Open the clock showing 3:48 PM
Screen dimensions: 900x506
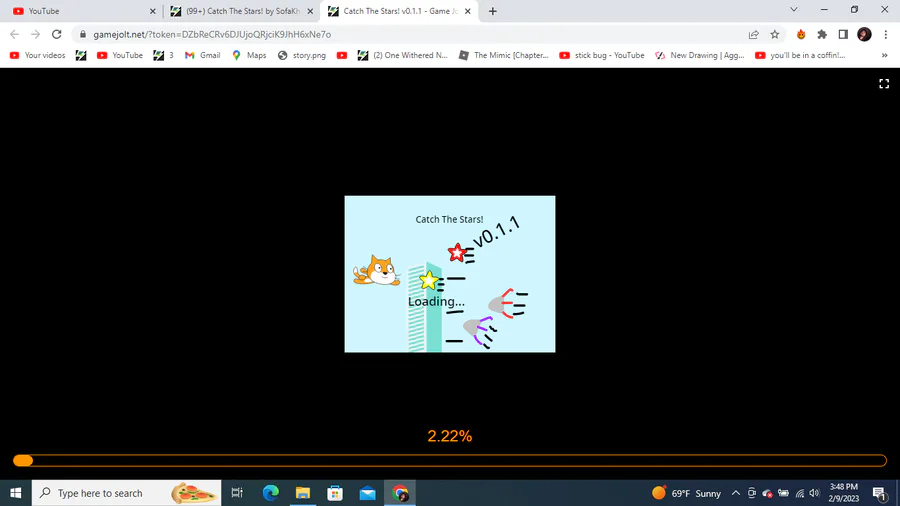[x=843, y=493]
